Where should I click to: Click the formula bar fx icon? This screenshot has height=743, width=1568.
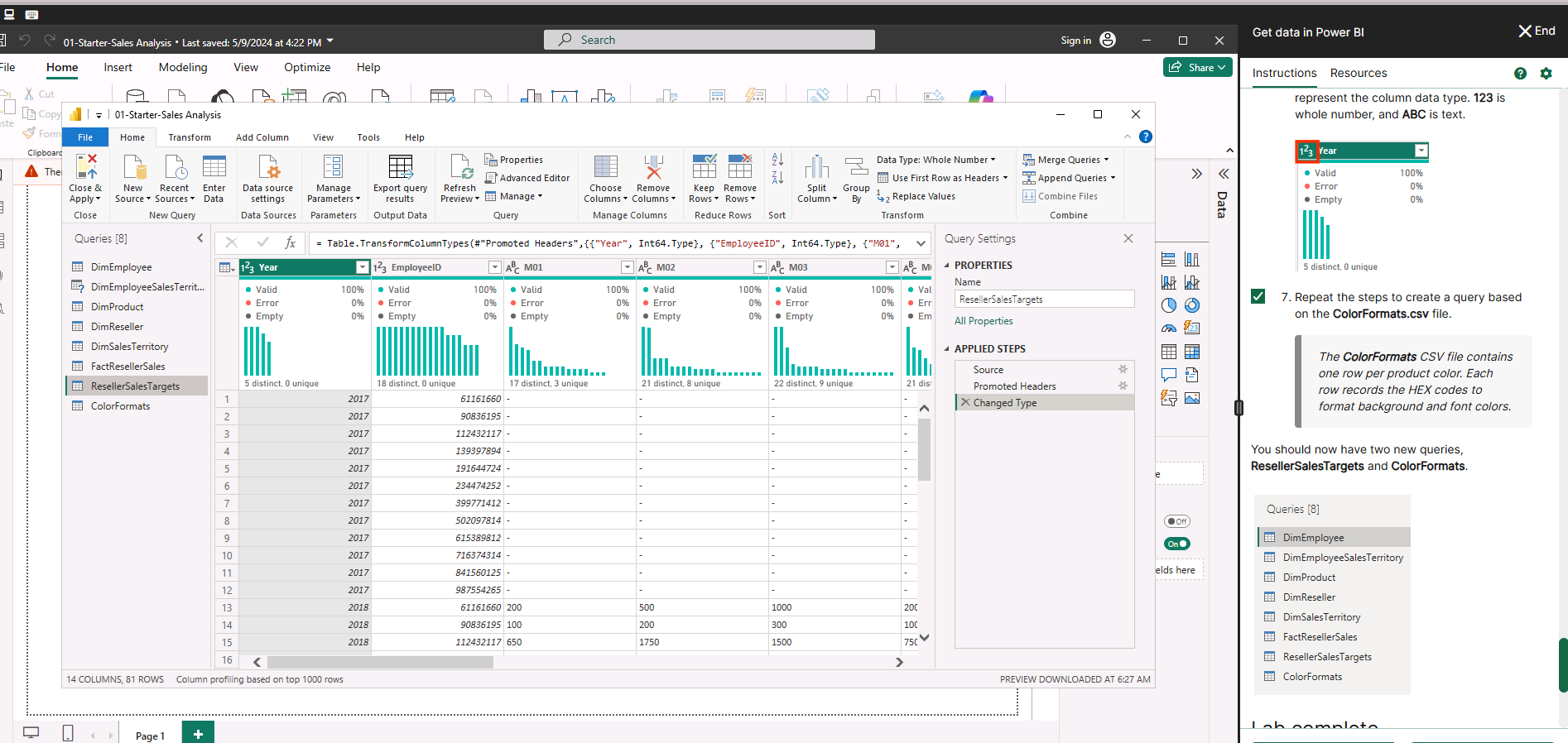pyautogui.click(x=290, y=242)
